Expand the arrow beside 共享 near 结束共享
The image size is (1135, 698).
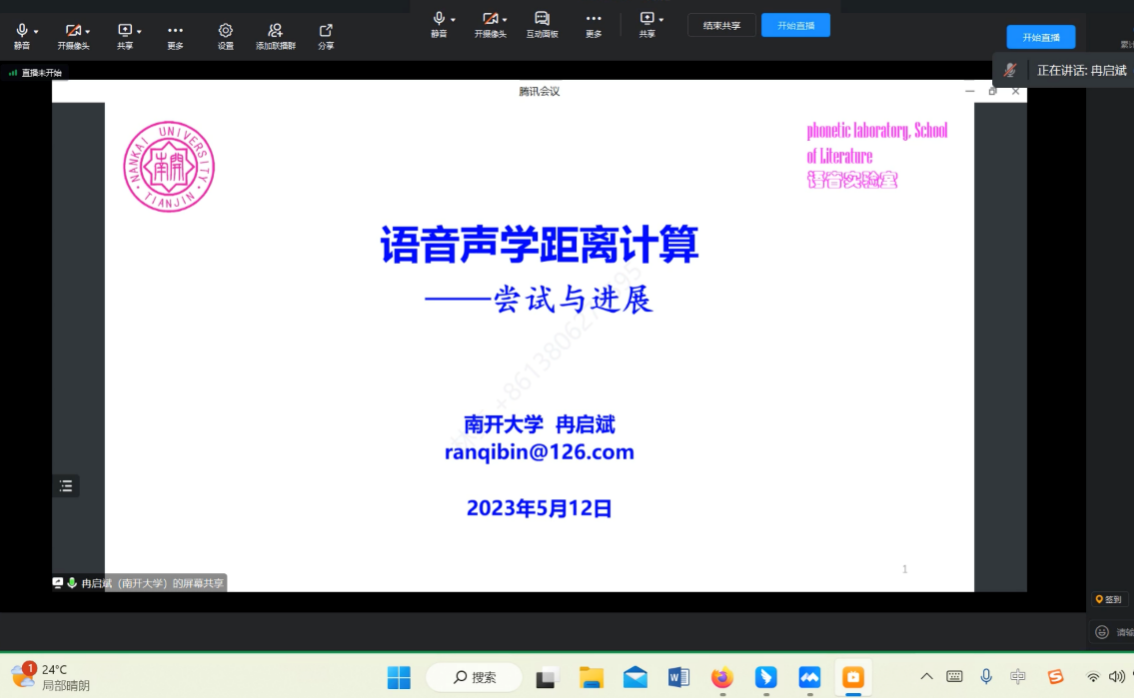coord(661,19)
